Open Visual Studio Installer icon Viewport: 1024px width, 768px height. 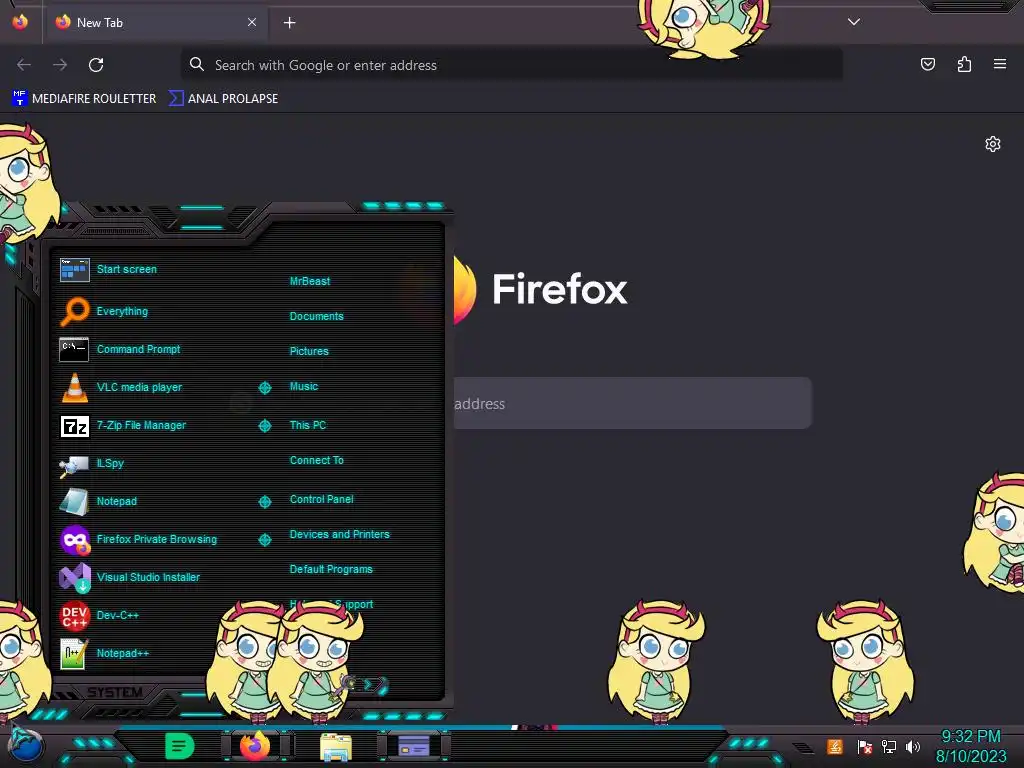74,577
